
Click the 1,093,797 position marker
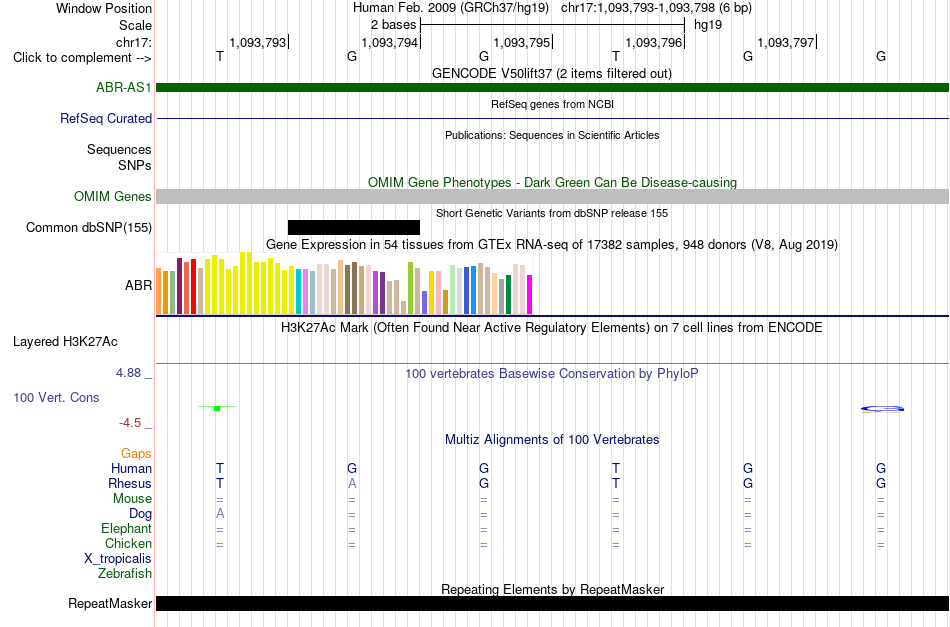(786, 42)
